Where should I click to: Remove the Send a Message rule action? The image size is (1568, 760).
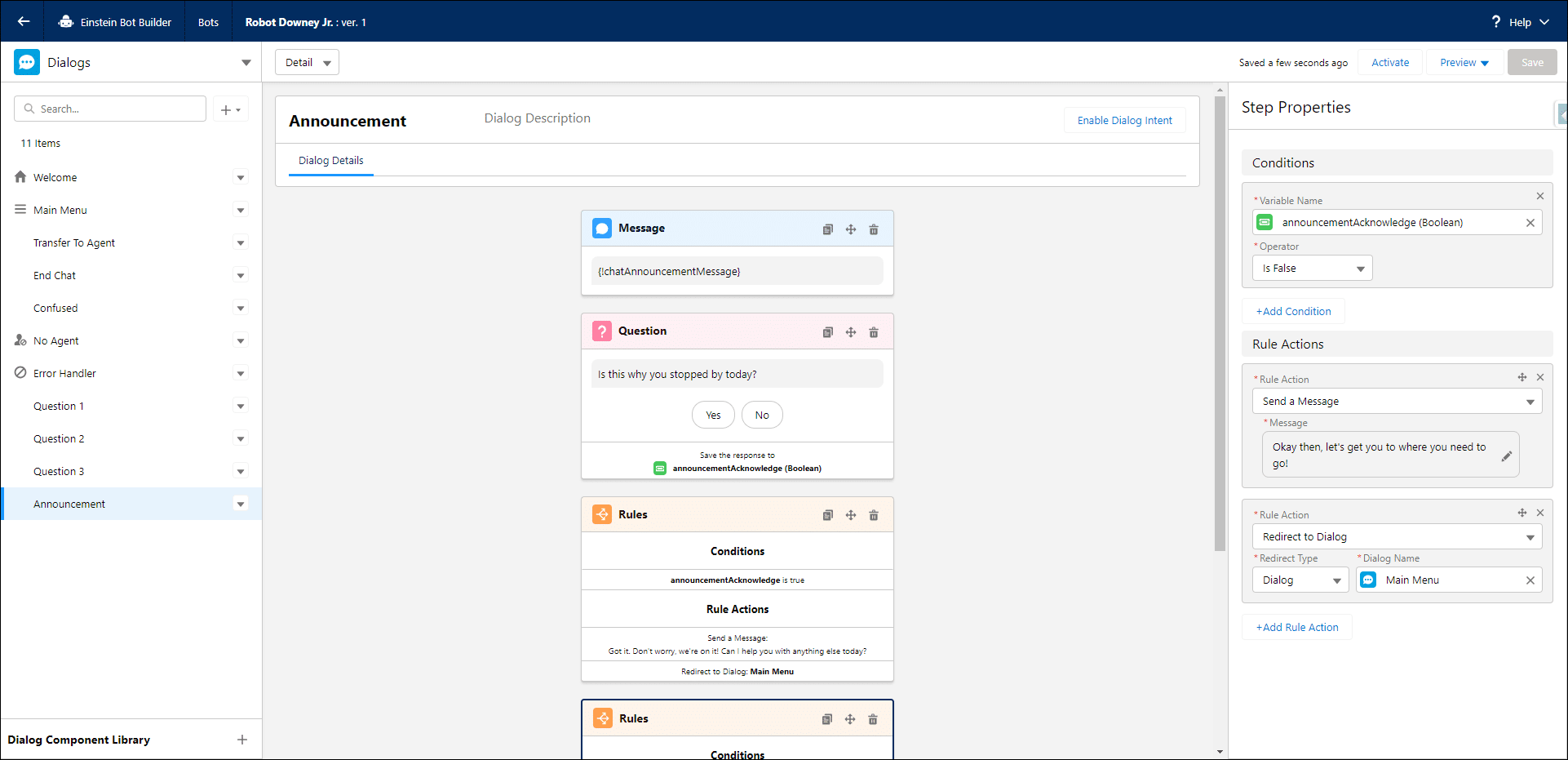[1540, 377]
